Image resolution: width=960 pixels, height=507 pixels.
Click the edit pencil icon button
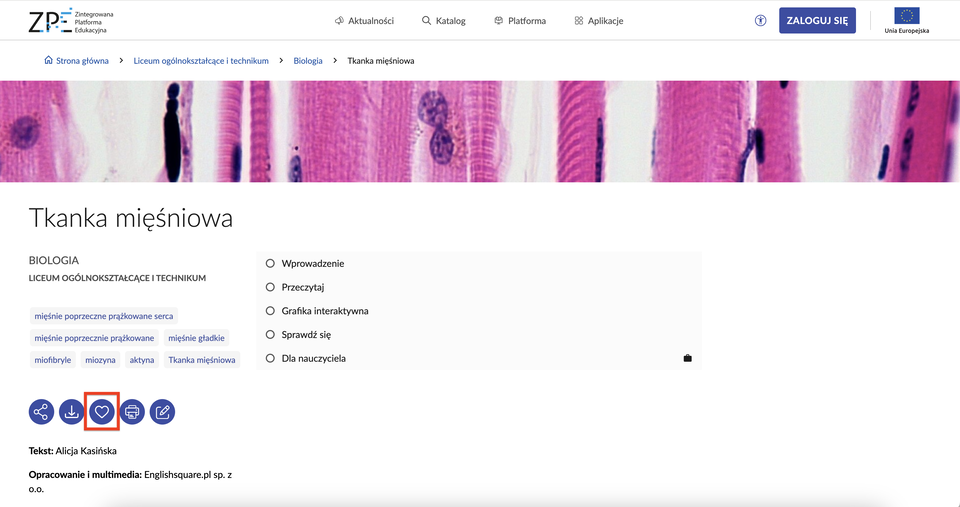click(x=162, y=411)
